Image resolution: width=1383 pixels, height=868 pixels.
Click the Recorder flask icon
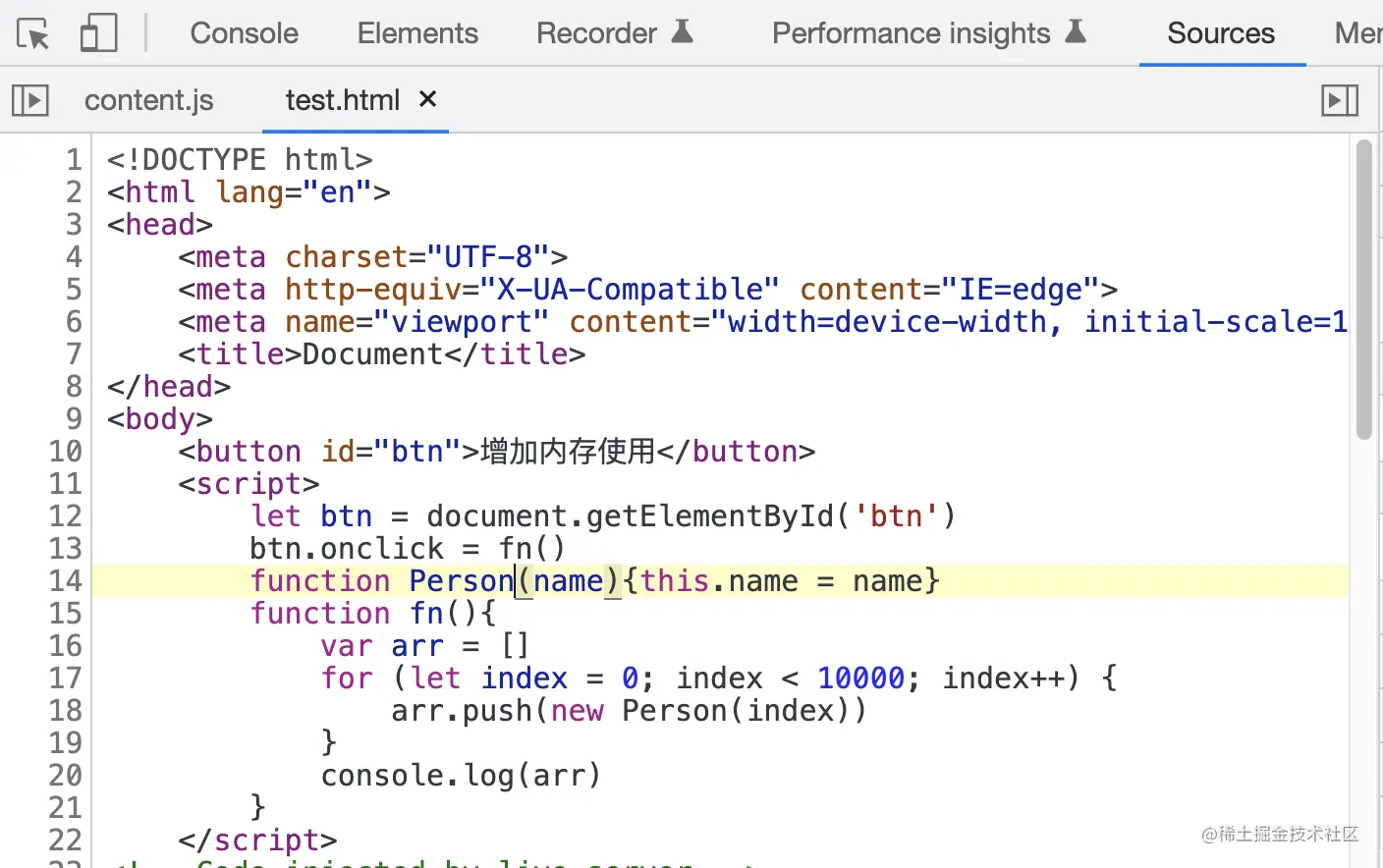click(683, 32)
